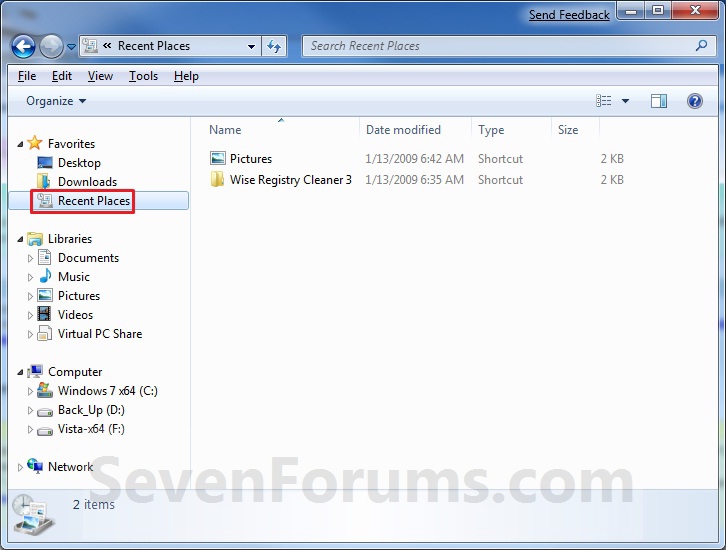Sort by the Name column header
Screen dimensions: 726x550
coord(225,130)
